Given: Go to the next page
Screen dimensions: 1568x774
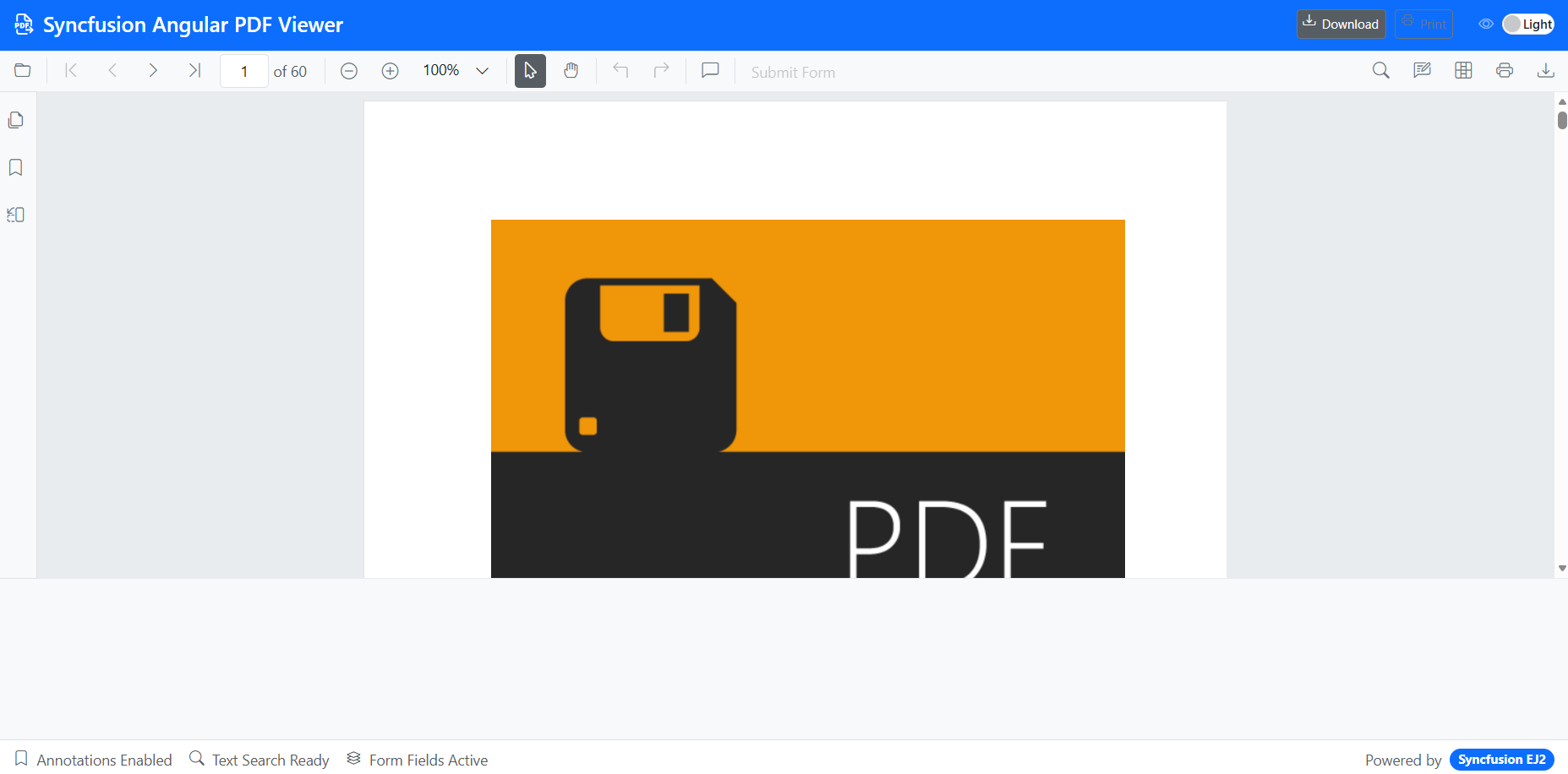Looking at the screenshot, I should 153,71.
